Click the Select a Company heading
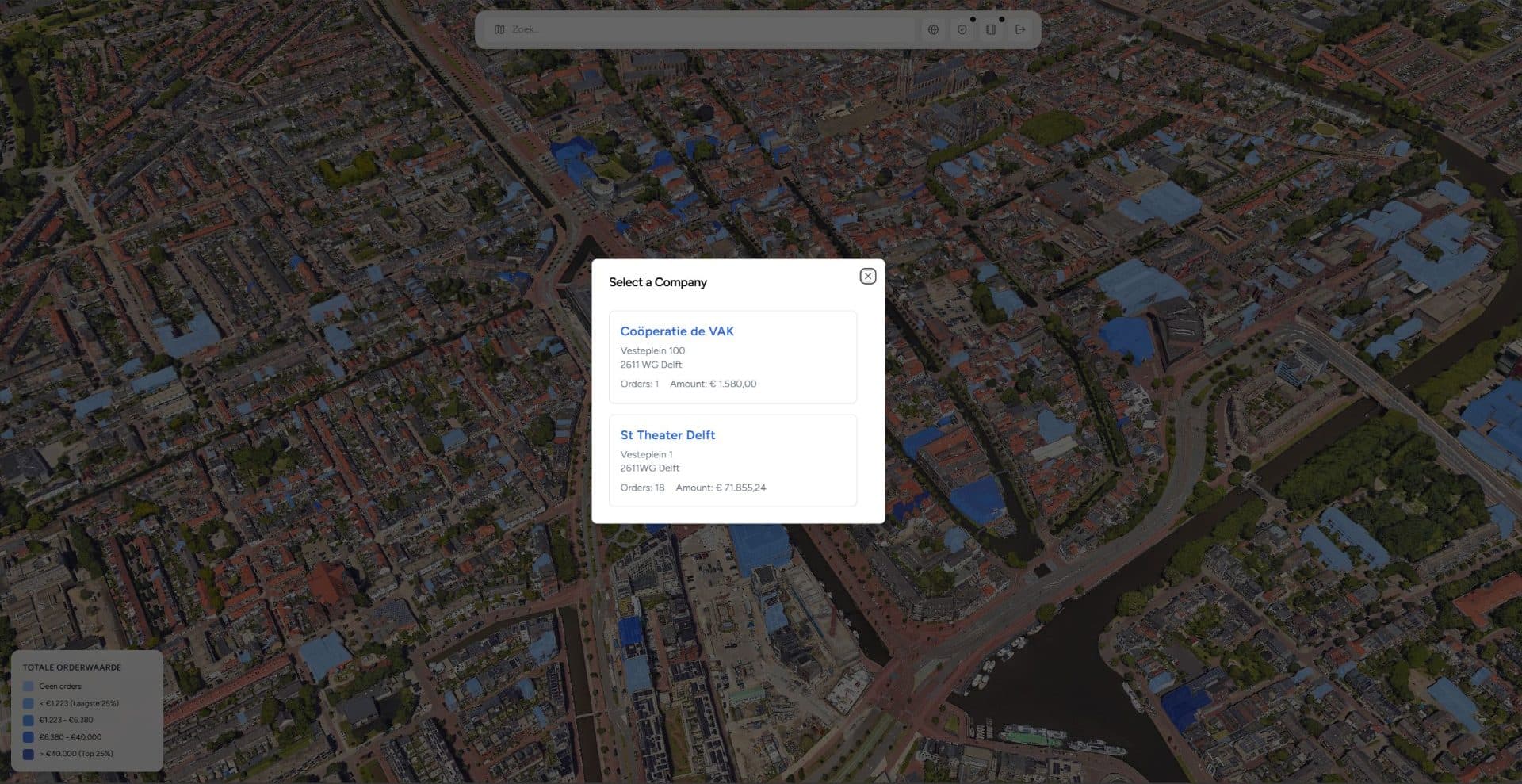 [658, 282]
